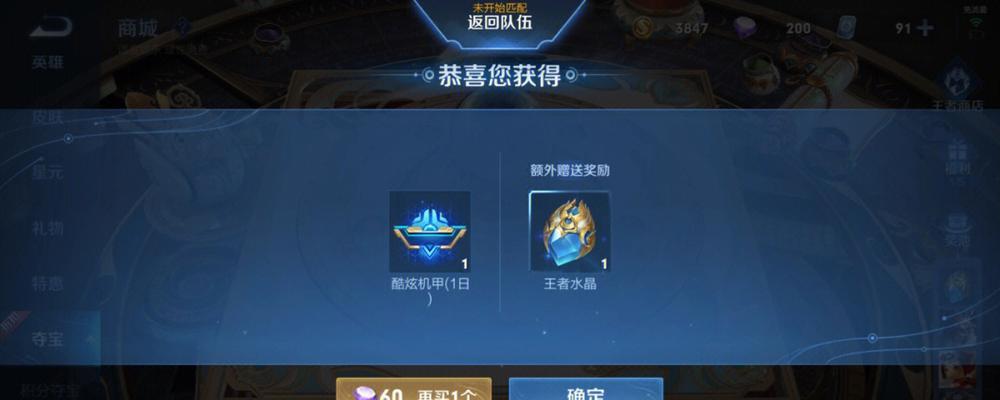The image size is (1000, 400).
Task: Tap the purple diamond currency icon
Action: pos(744,27)
